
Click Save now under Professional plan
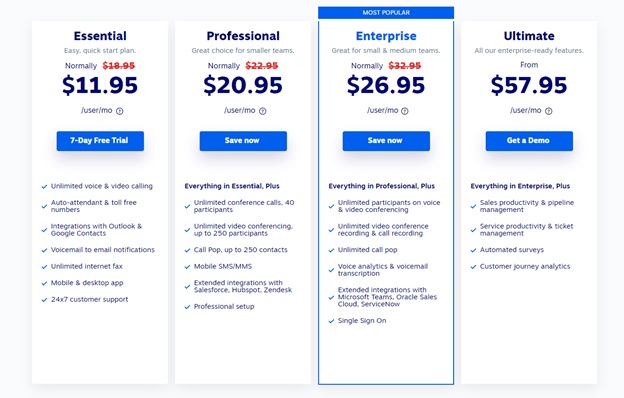point(243,141)
